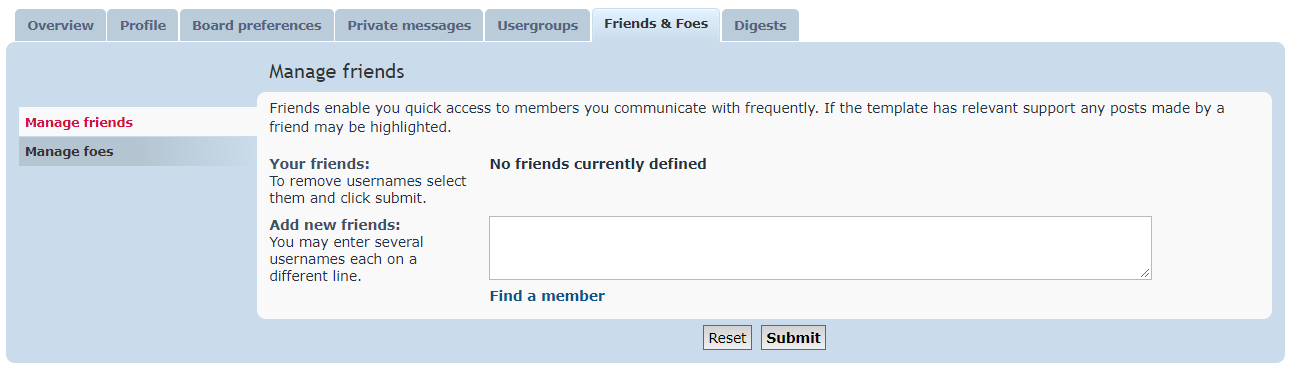Viewport: 1292px width, 366px height.
Task: Open the Private messages tab
Action: pos(409,25)
